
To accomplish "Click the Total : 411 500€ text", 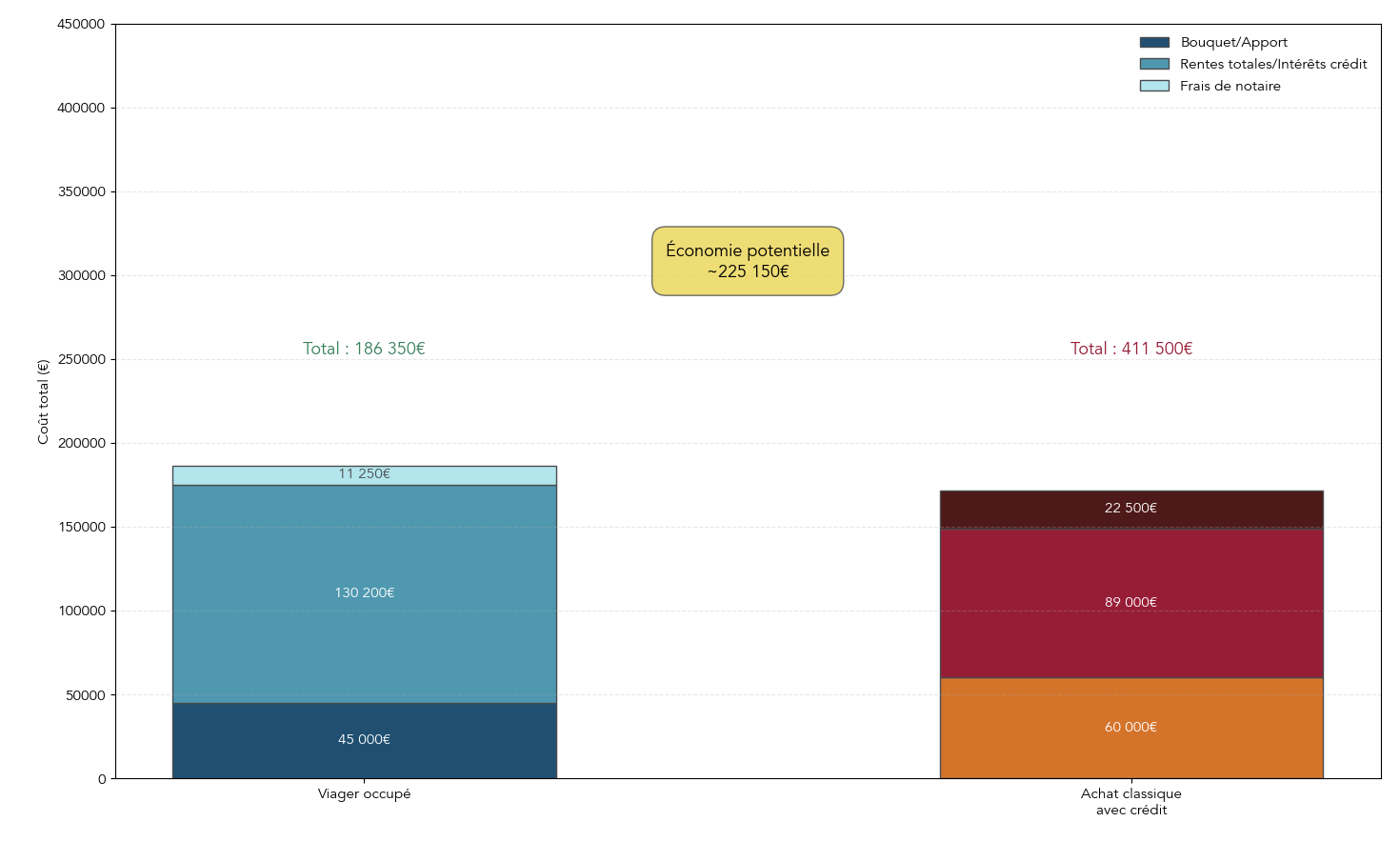I will (1130, 349).
